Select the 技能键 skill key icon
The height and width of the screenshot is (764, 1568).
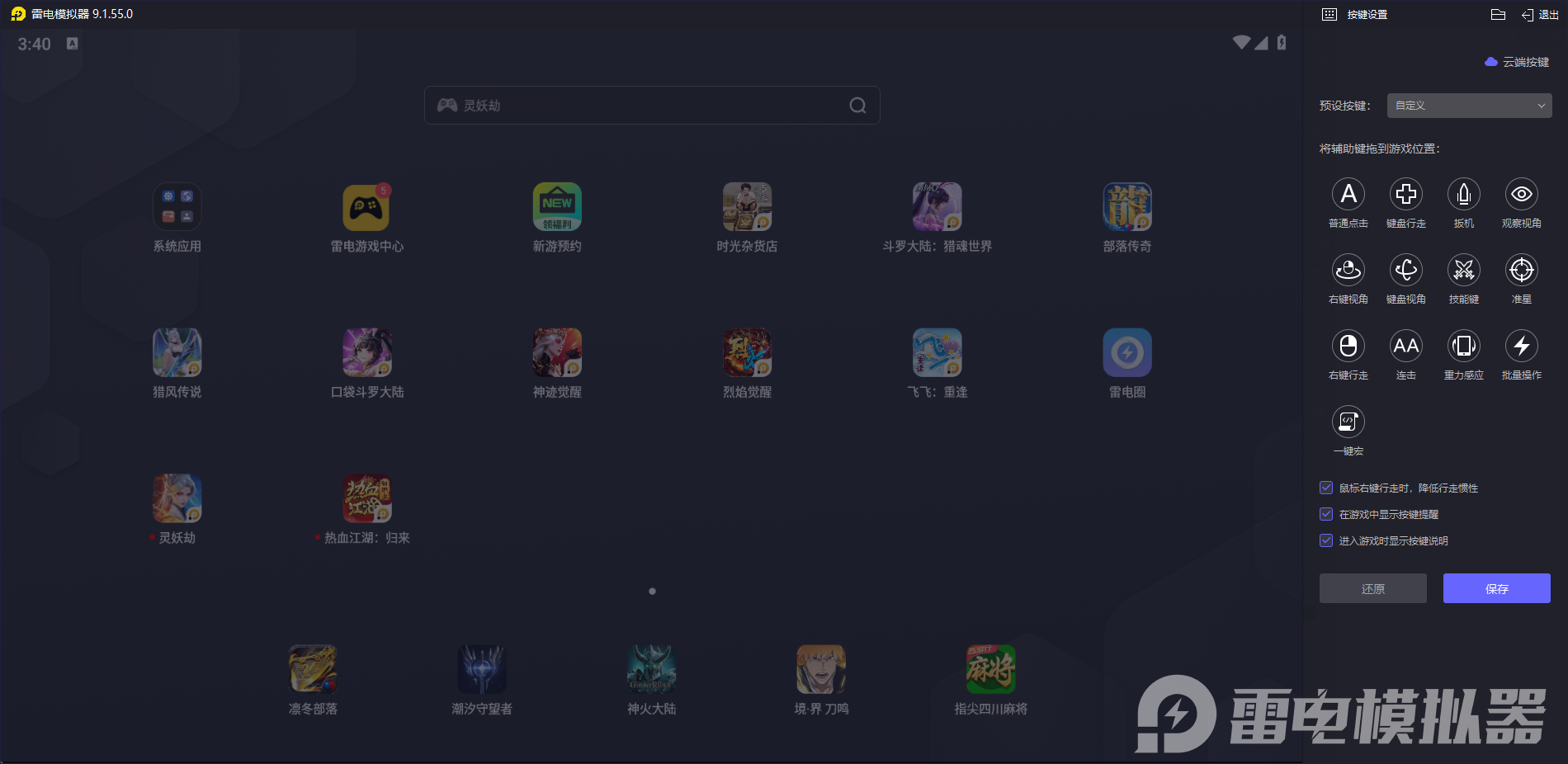click(1464, 270)
